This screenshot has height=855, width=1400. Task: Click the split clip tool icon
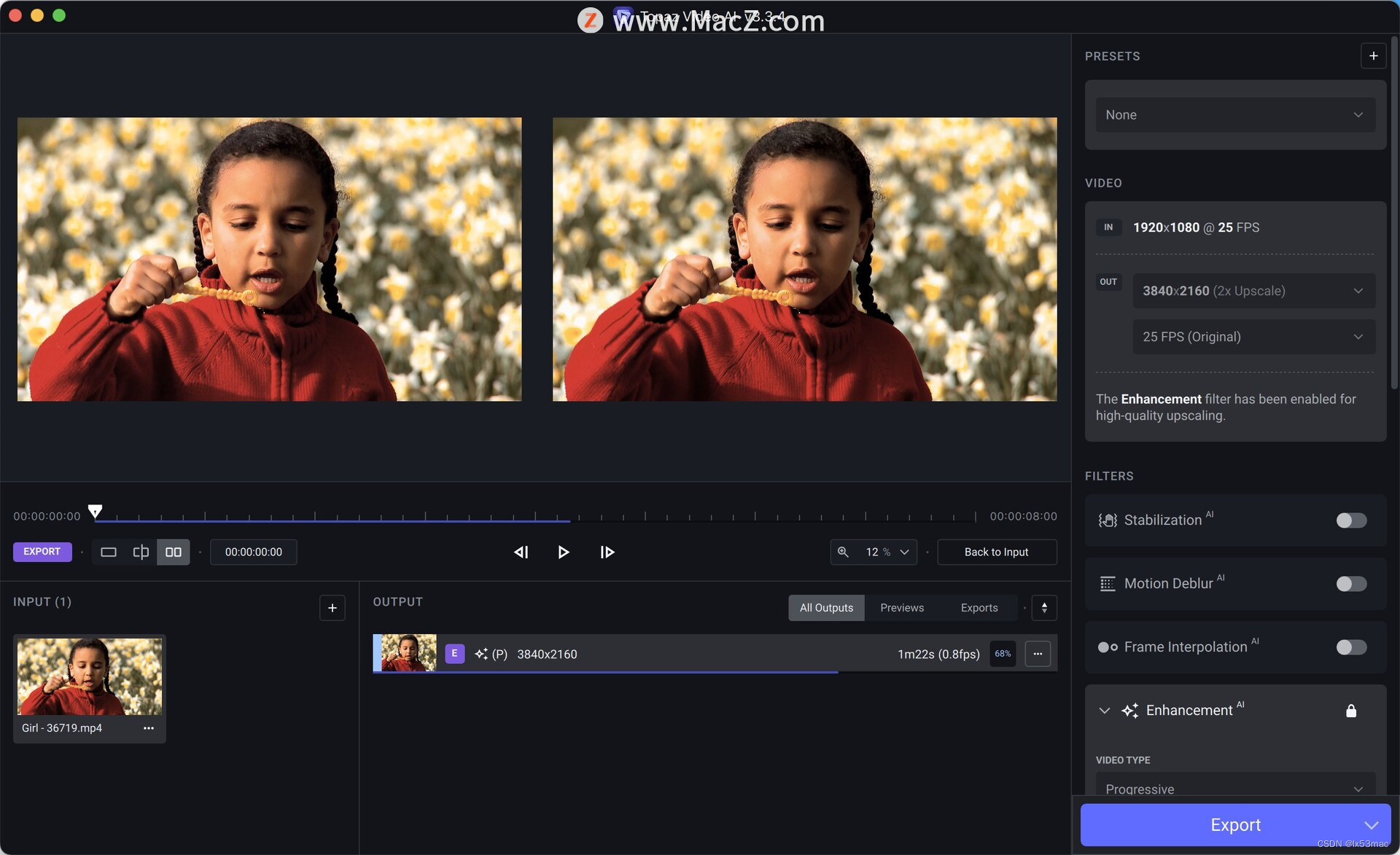click(x=140, y=552)
